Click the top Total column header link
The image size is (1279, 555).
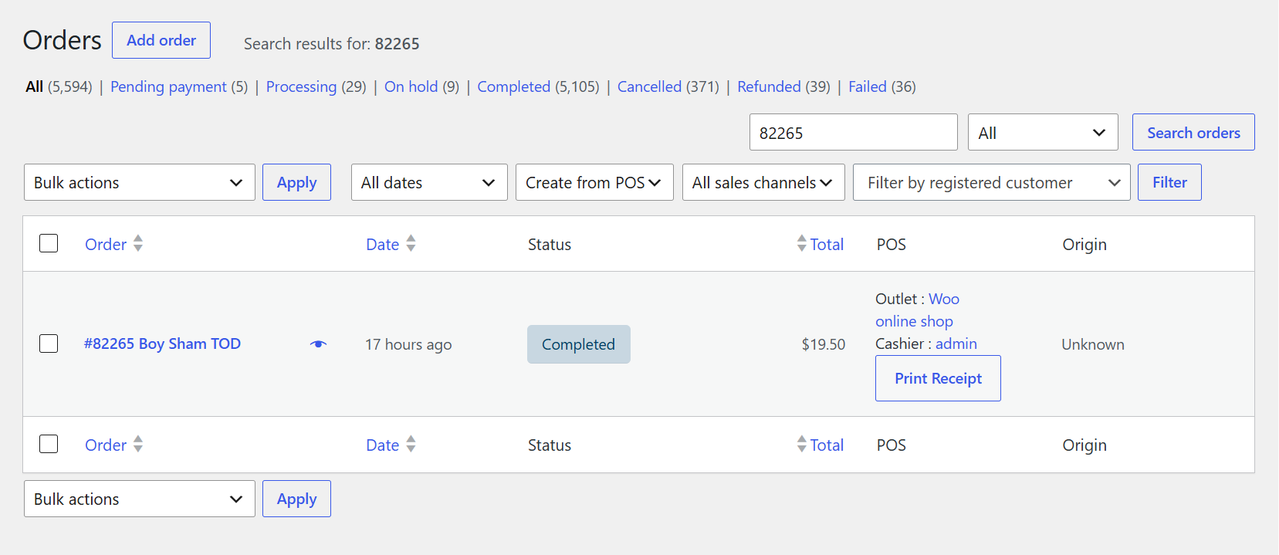click(827, 244)
